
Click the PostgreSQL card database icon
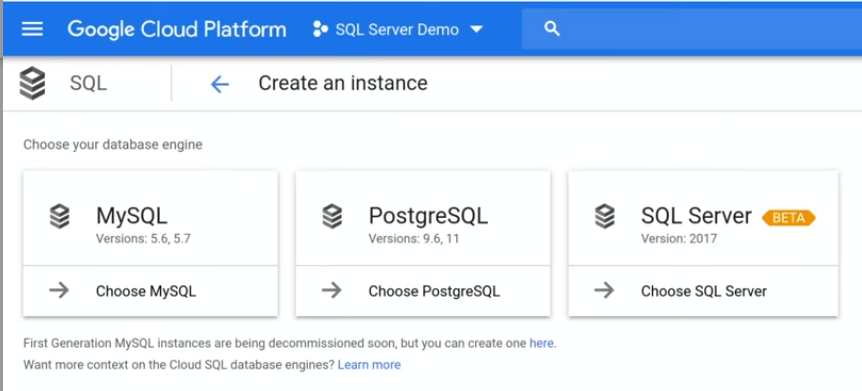pyautogui.click(x=332, y=217)
